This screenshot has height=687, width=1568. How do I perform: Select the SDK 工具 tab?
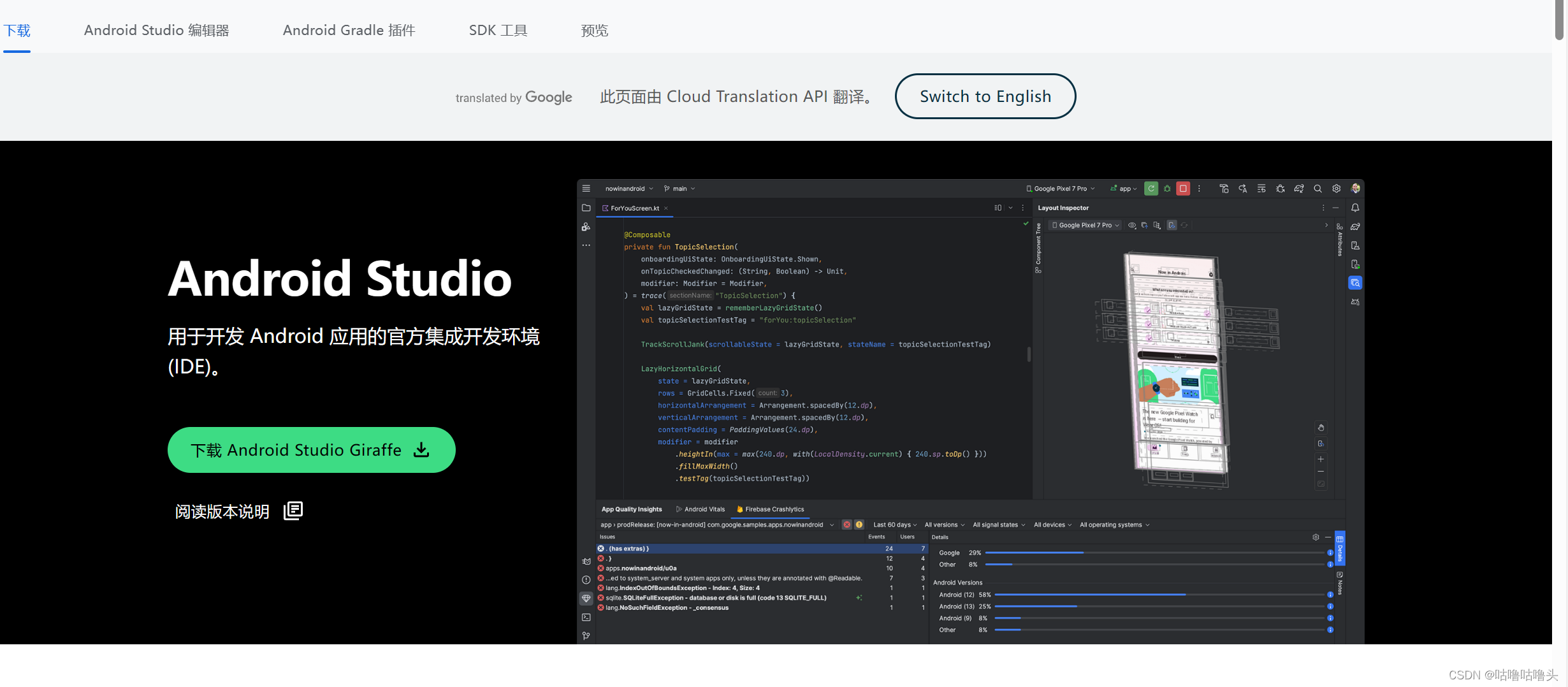tap(498, 30)
